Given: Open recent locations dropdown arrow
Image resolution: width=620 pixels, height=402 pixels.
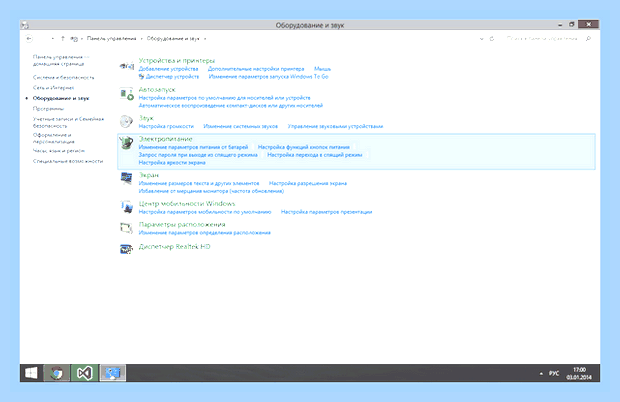Looking at the screenshot, I should click(52, 39).
